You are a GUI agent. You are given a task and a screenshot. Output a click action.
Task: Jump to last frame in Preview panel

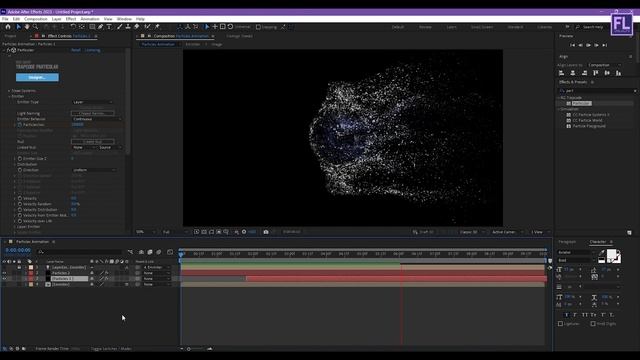604,45
